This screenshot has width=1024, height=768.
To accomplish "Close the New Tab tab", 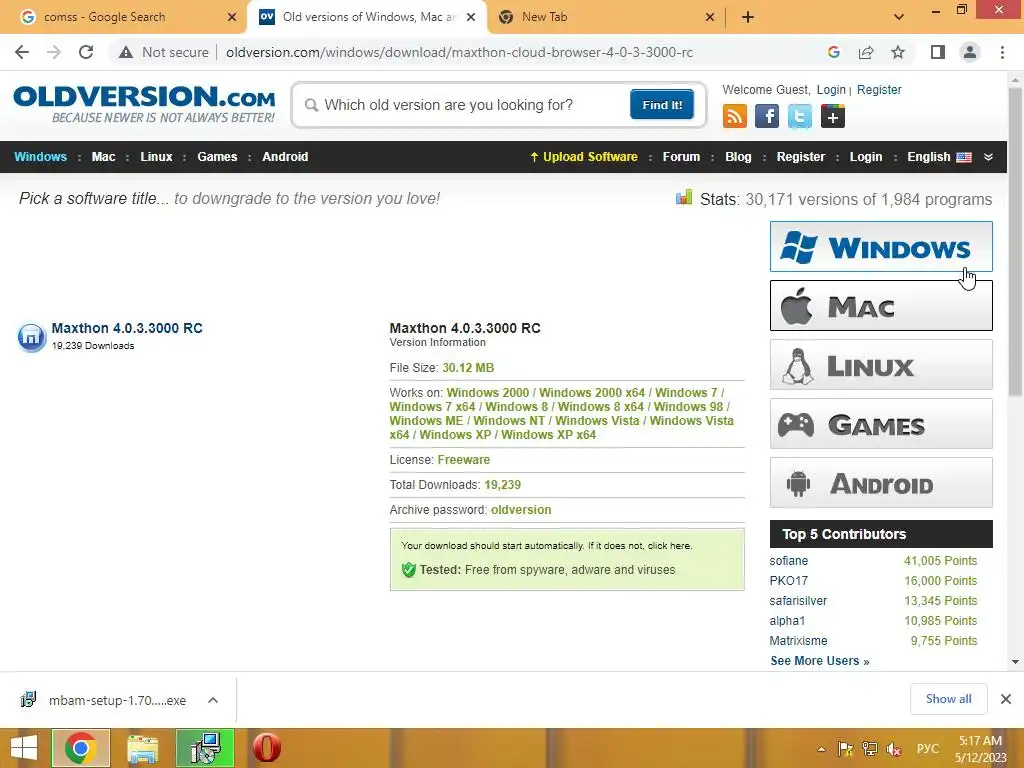I will coord(710,17).
